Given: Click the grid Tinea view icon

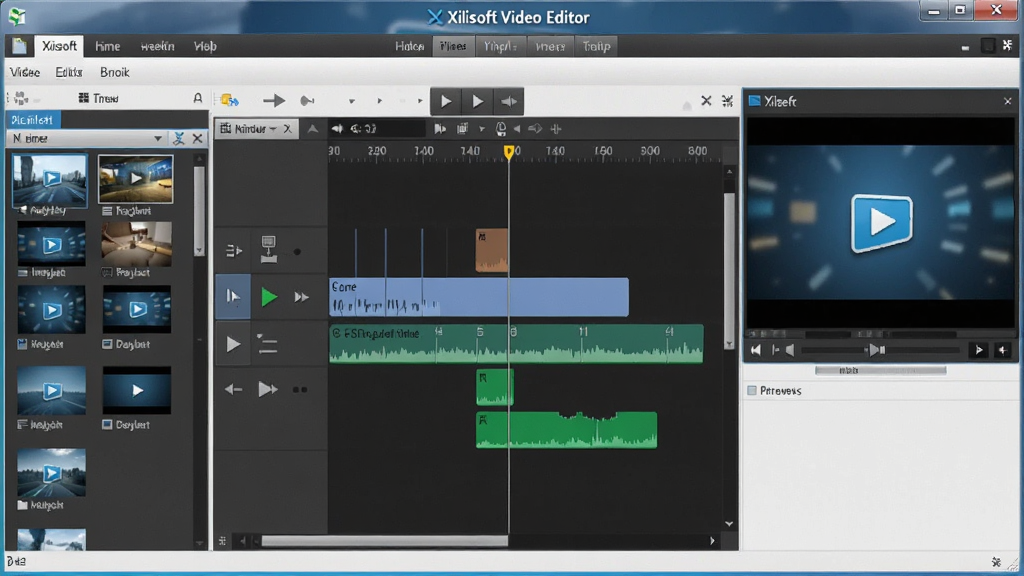Looking at the screenshot, I should pos(84,98).
